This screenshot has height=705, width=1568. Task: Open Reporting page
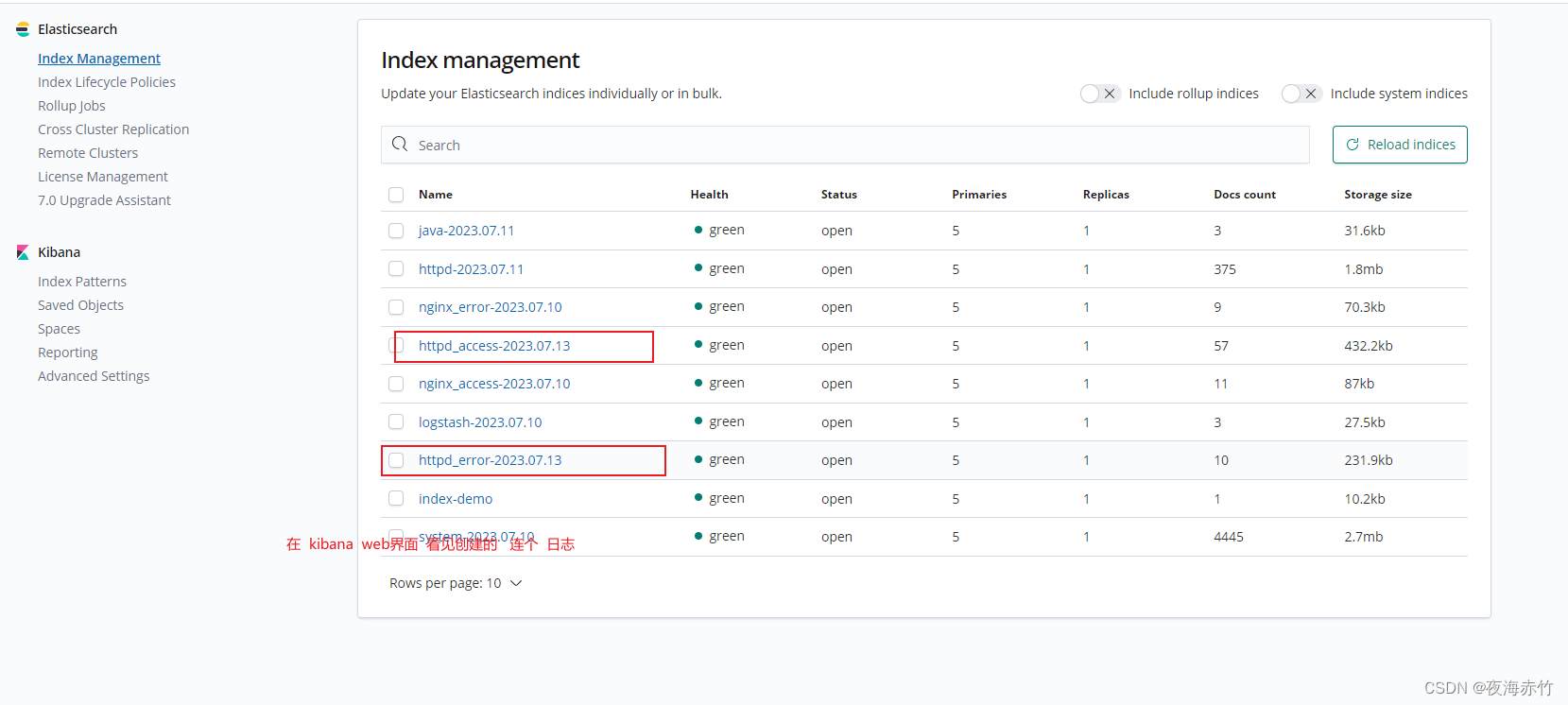pyautogui.click(x=68, y=352)
